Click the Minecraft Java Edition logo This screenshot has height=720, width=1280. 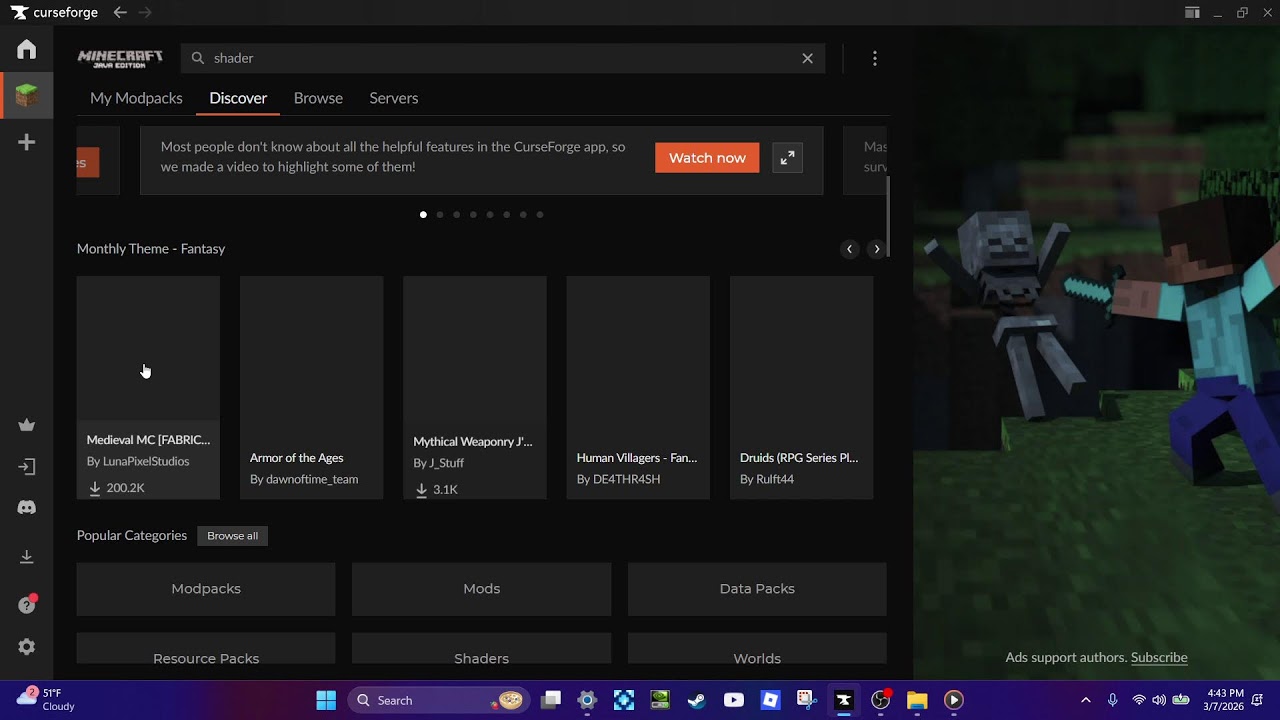pyautogui.click(x=120, y=58)
